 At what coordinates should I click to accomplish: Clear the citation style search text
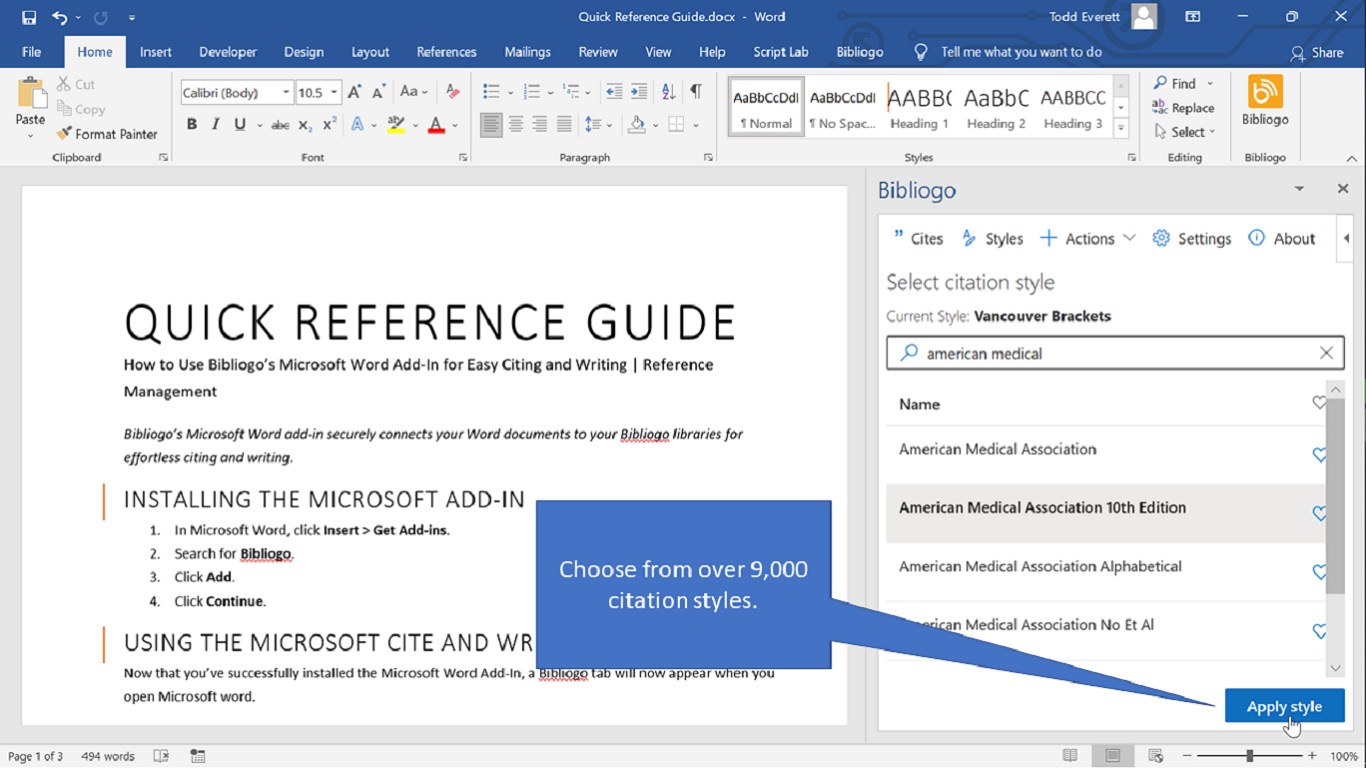pyautogui.click(x=1326, y=353)
